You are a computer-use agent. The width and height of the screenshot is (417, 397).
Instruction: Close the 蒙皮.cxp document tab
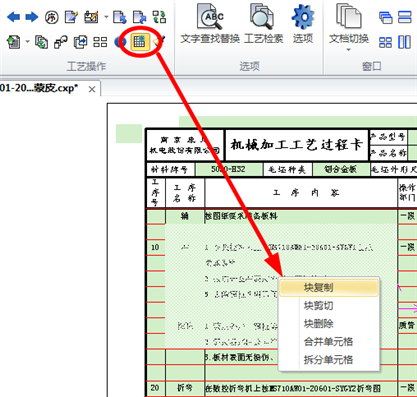[92, 89]
